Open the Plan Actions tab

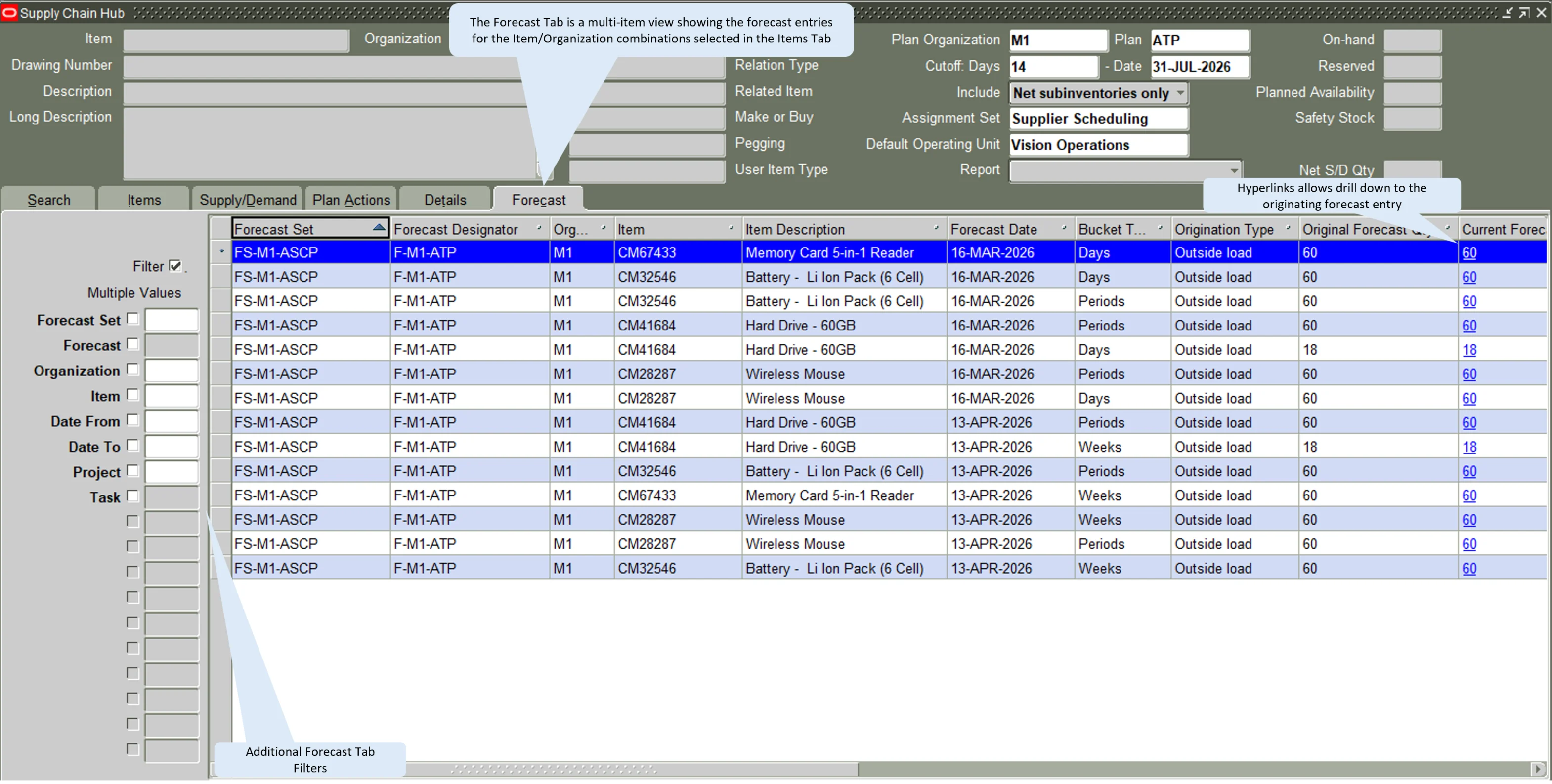351,200
